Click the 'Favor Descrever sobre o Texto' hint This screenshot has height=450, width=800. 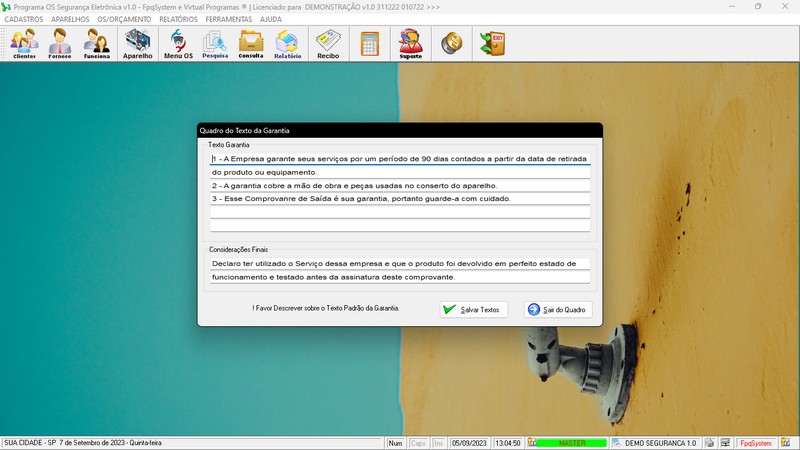[x=326, y=308]
